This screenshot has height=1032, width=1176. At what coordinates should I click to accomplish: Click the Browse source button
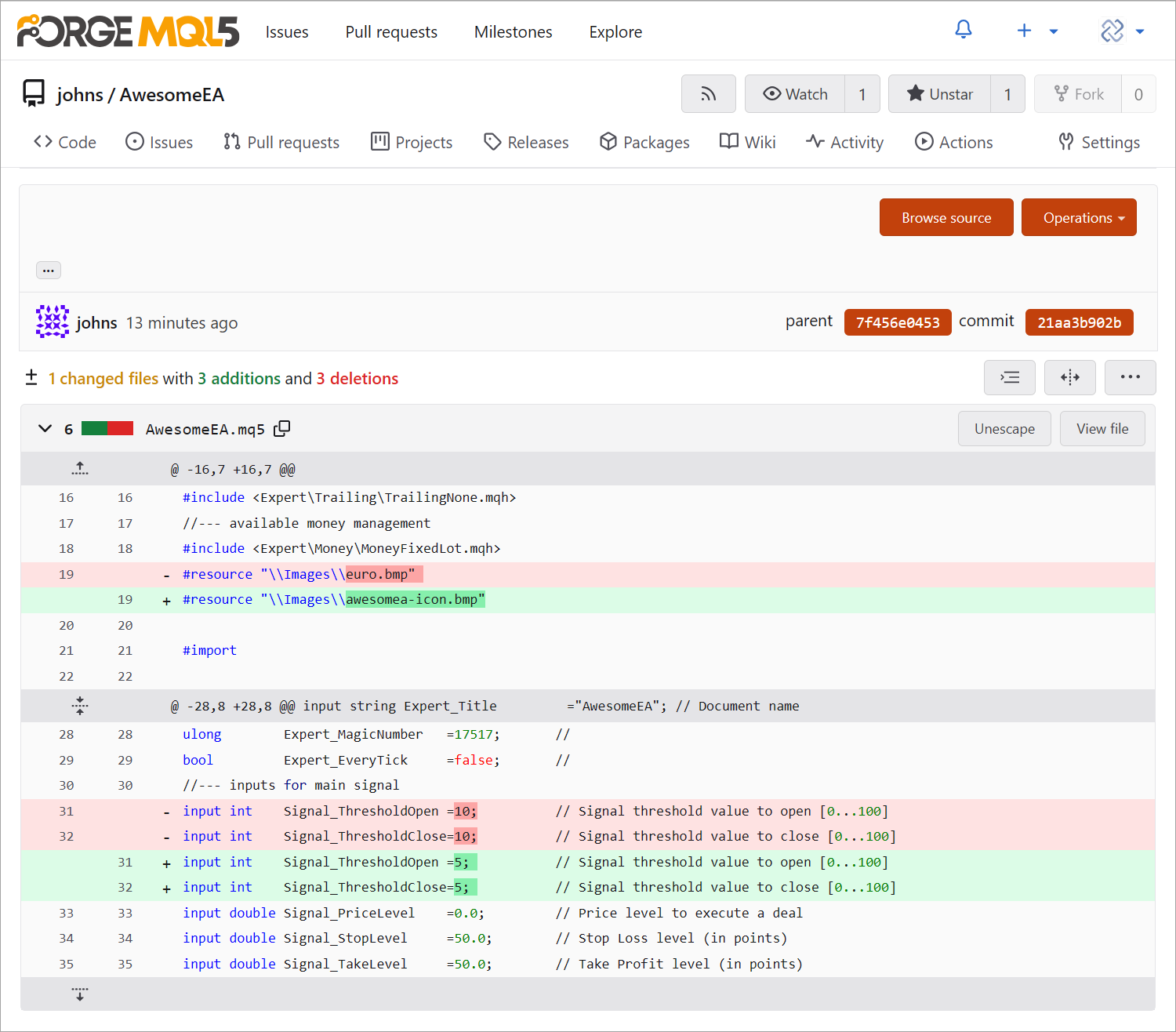[x=946, y=218]
